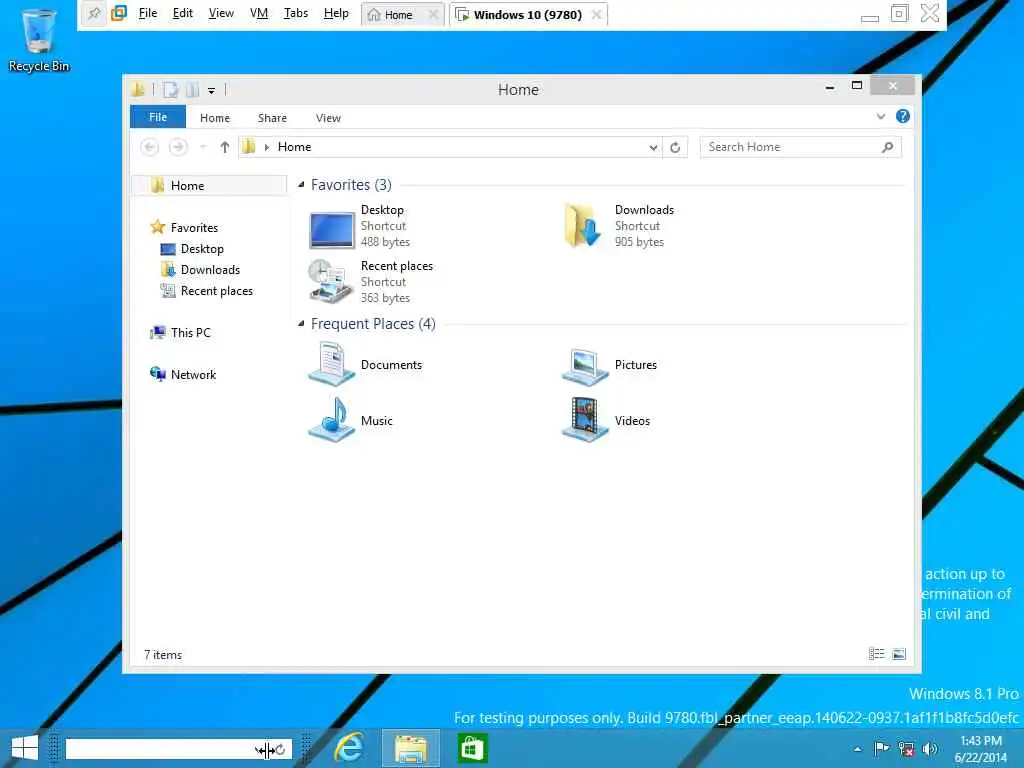1024x768 pixels.
Task: Switch to large icons view icon
Action: [899, 654]
